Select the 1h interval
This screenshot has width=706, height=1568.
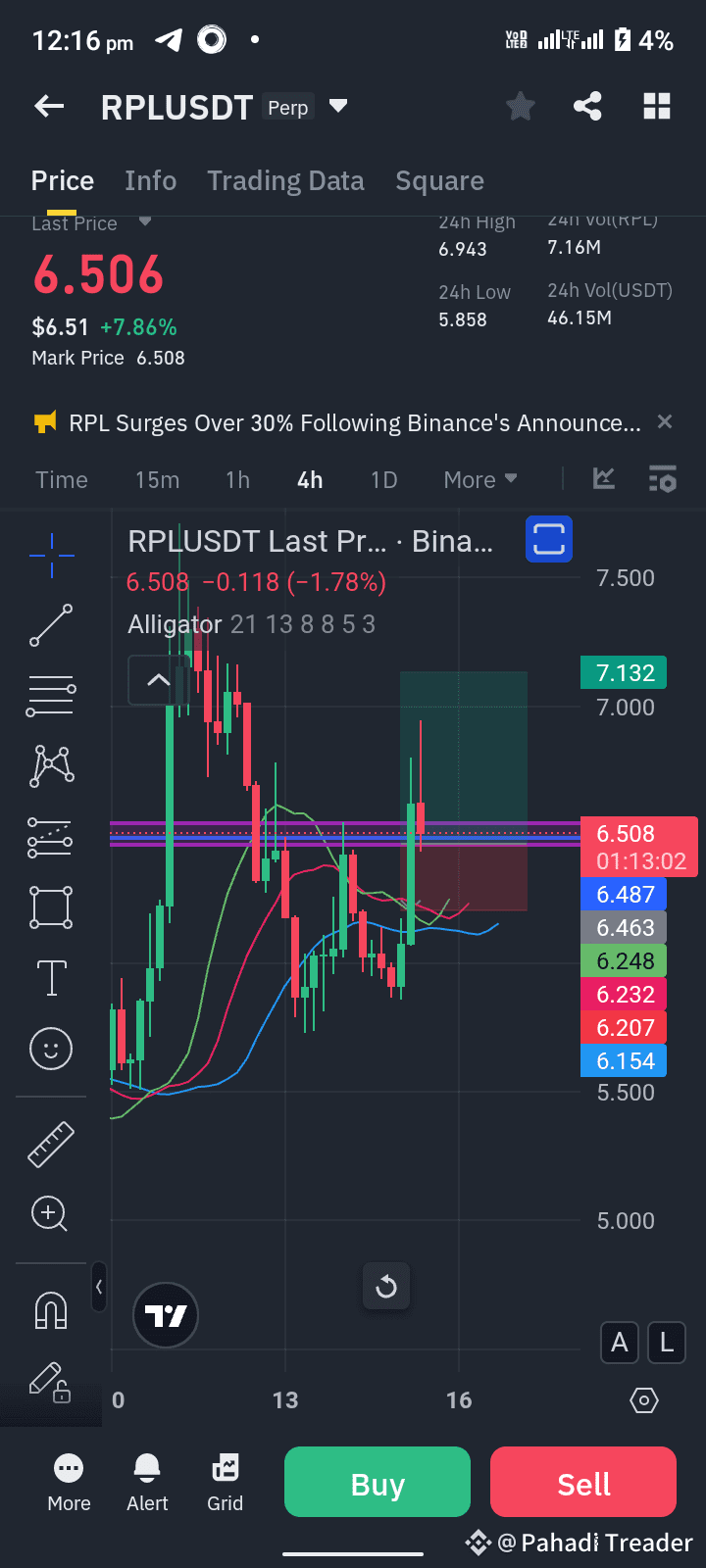coord(237,479)
